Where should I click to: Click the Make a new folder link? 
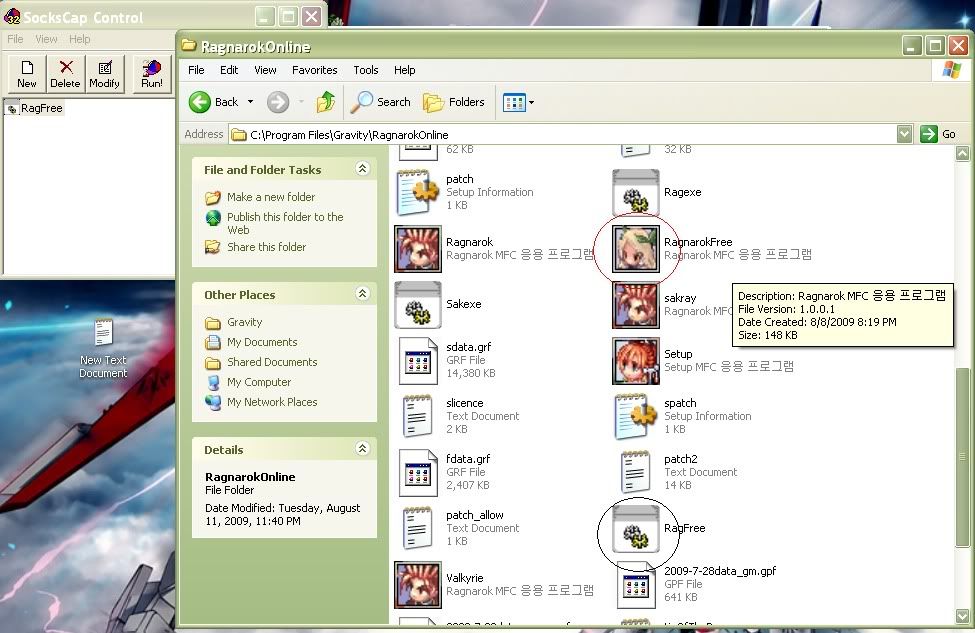click(x=270, y=197)
